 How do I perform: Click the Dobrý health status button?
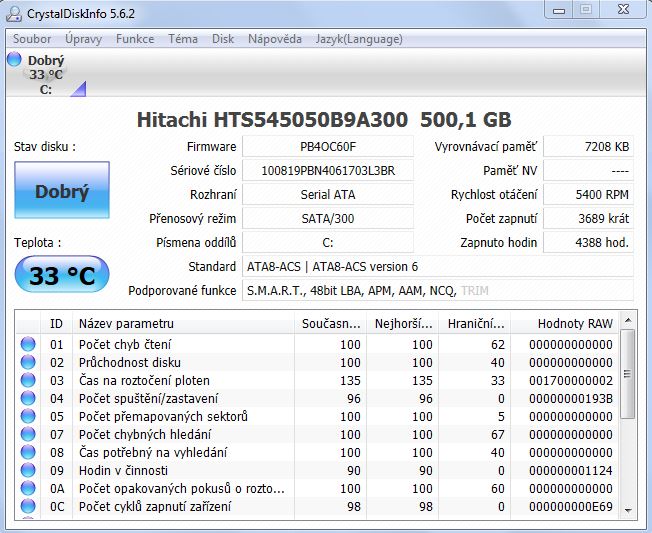coord(62,191)
